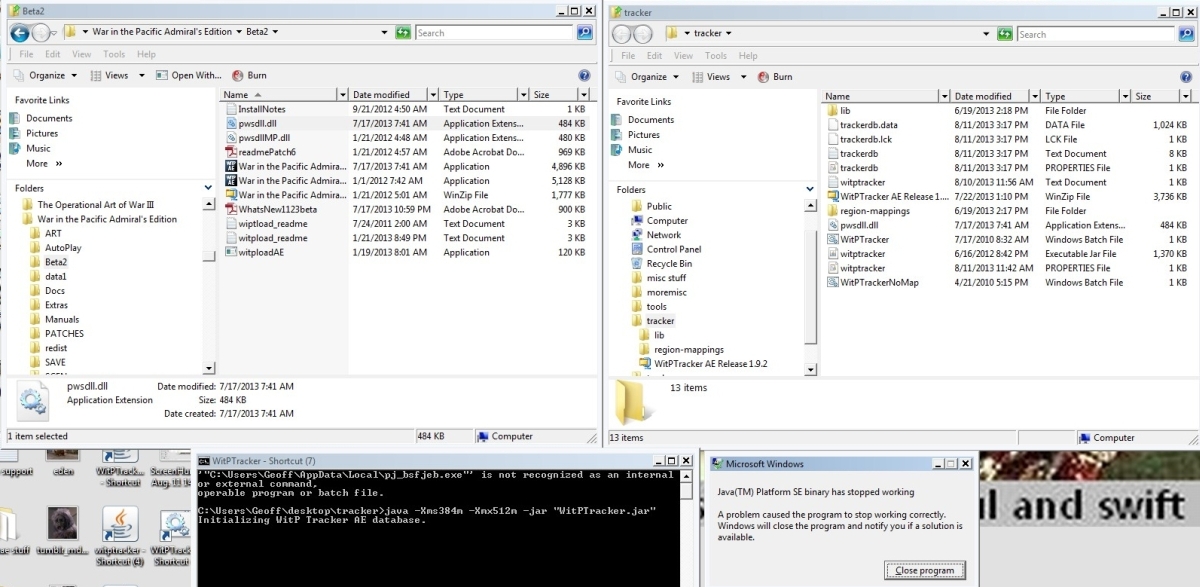Refresh the Beta2 window address bar
The height and width of the screenshot is (587, 1200).
(x=403, y=33)
